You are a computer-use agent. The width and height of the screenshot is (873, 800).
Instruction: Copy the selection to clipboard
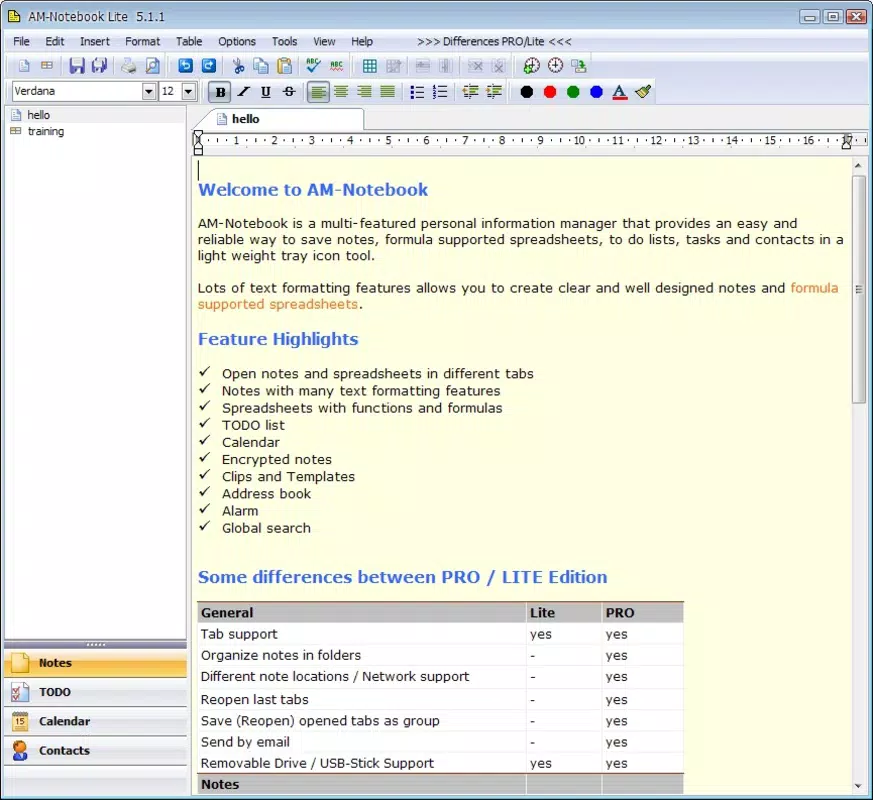tap(261, 66)
